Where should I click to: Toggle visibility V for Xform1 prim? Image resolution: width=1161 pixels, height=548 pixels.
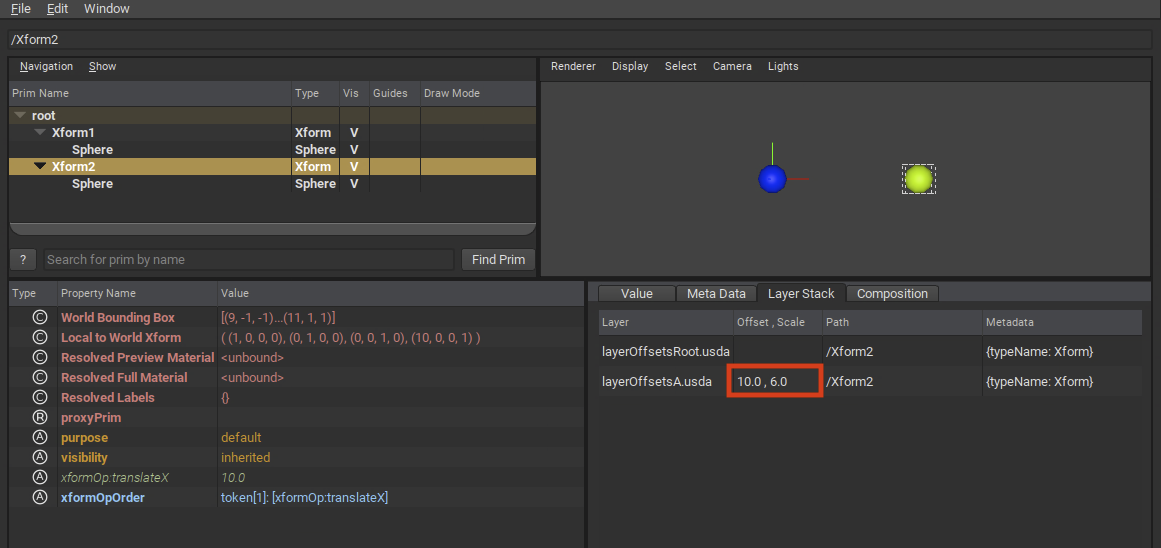[354, 132]
